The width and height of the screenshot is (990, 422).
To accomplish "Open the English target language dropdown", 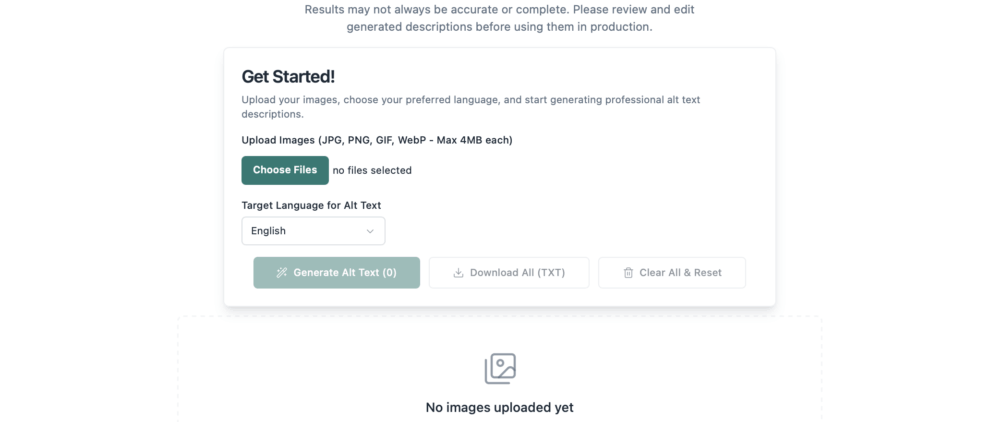I will (x=313, y=231).
